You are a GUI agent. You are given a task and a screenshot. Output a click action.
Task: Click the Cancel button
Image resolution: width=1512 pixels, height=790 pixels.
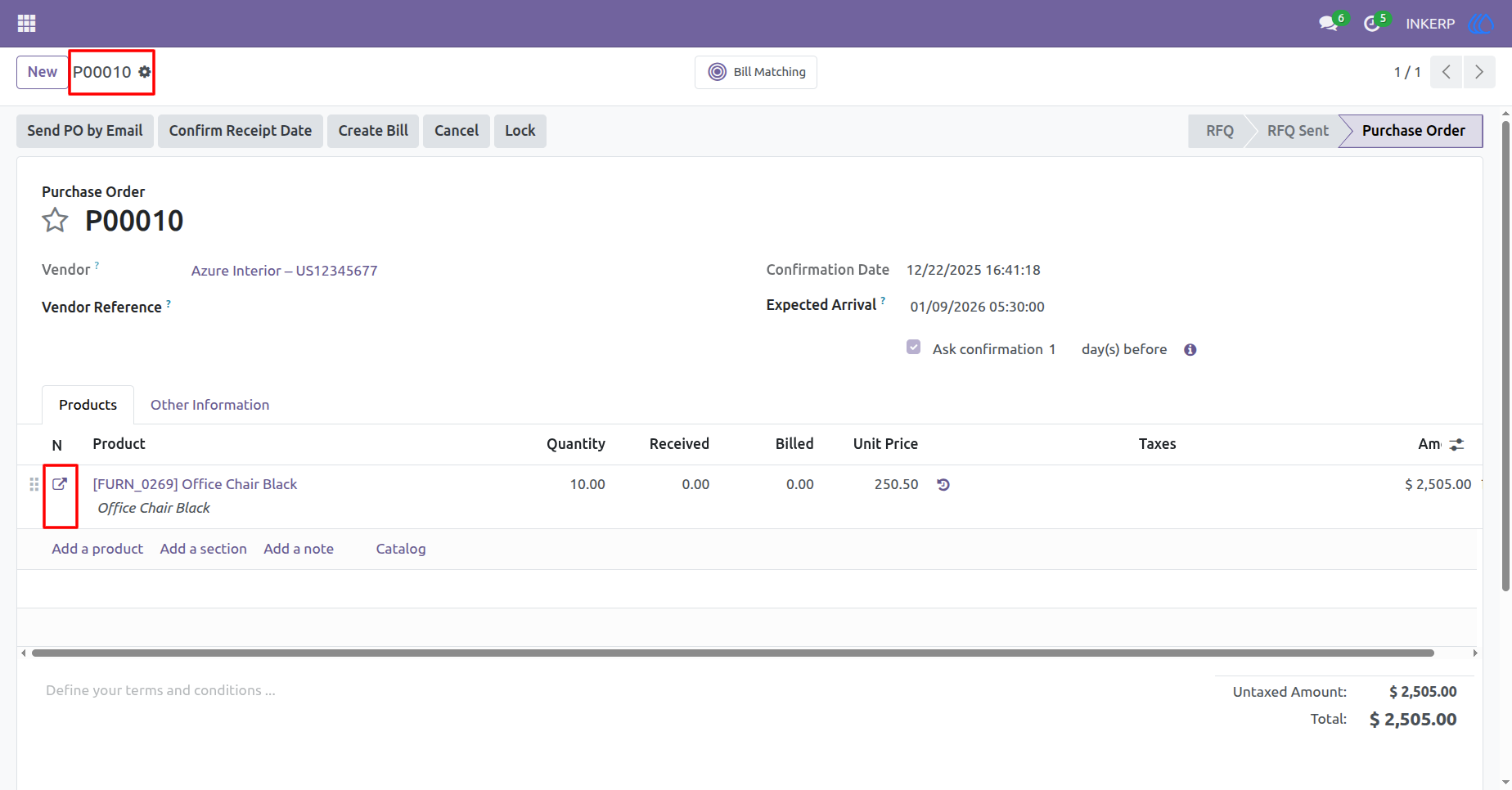pyautogui.click(x=457, y=131)
